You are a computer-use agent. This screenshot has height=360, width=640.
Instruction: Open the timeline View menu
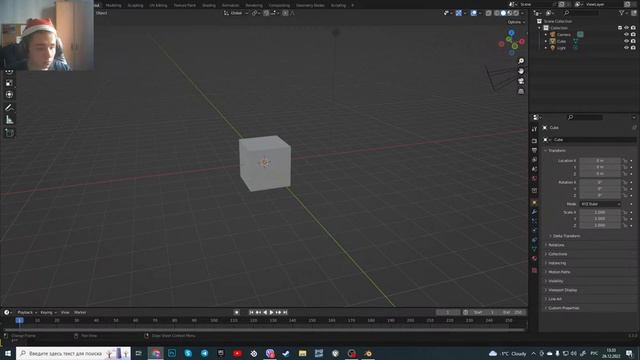(65, 312)
